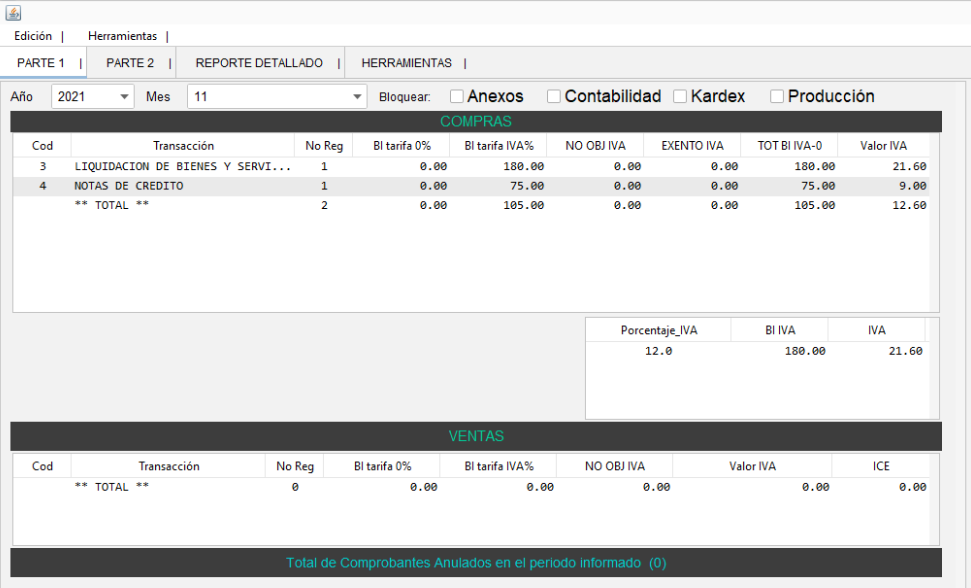Switch to the PARTE 2 tab
This screenshot has height=588, width=971.
(x=130, y=63)
